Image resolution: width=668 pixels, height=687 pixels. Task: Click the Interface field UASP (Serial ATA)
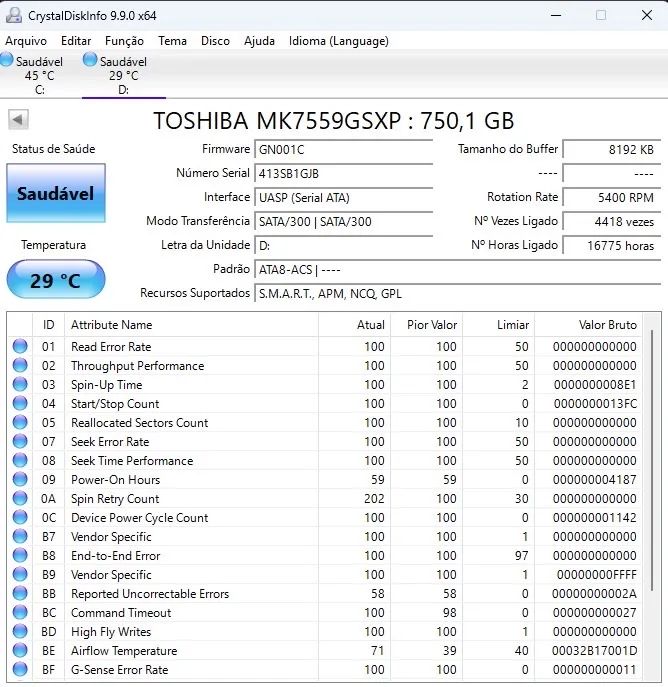(343, 198)
